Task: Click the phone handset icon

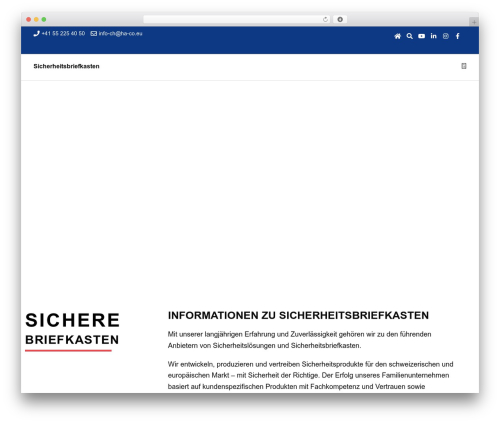Action: [36, 33]
